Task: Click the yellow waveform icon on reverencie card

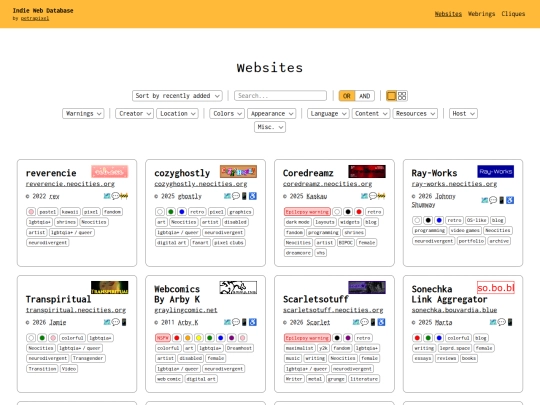Action: [124, 196]
